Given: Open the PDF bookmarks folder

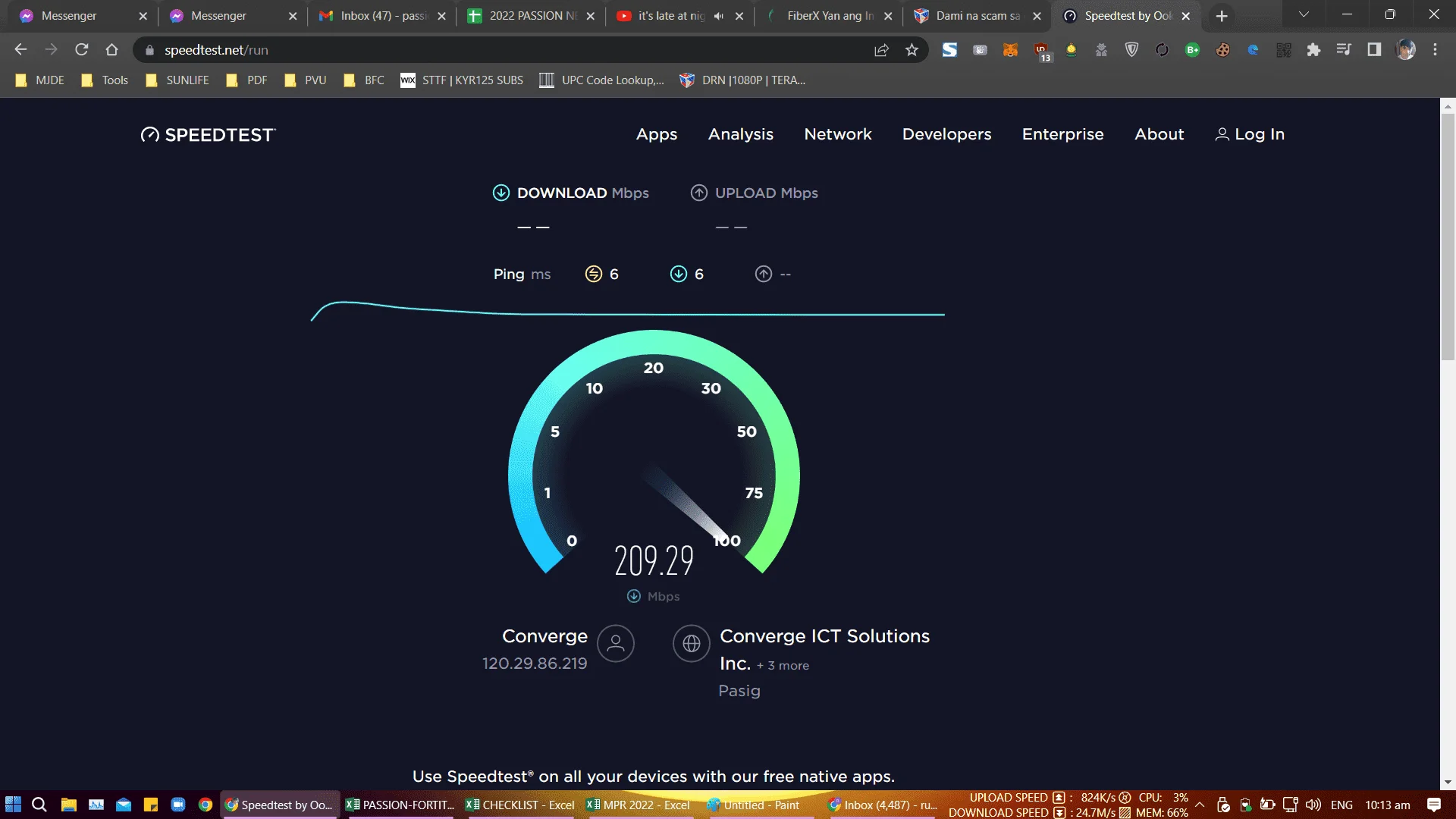Looking at the screenshot, I should coord(246,80).
